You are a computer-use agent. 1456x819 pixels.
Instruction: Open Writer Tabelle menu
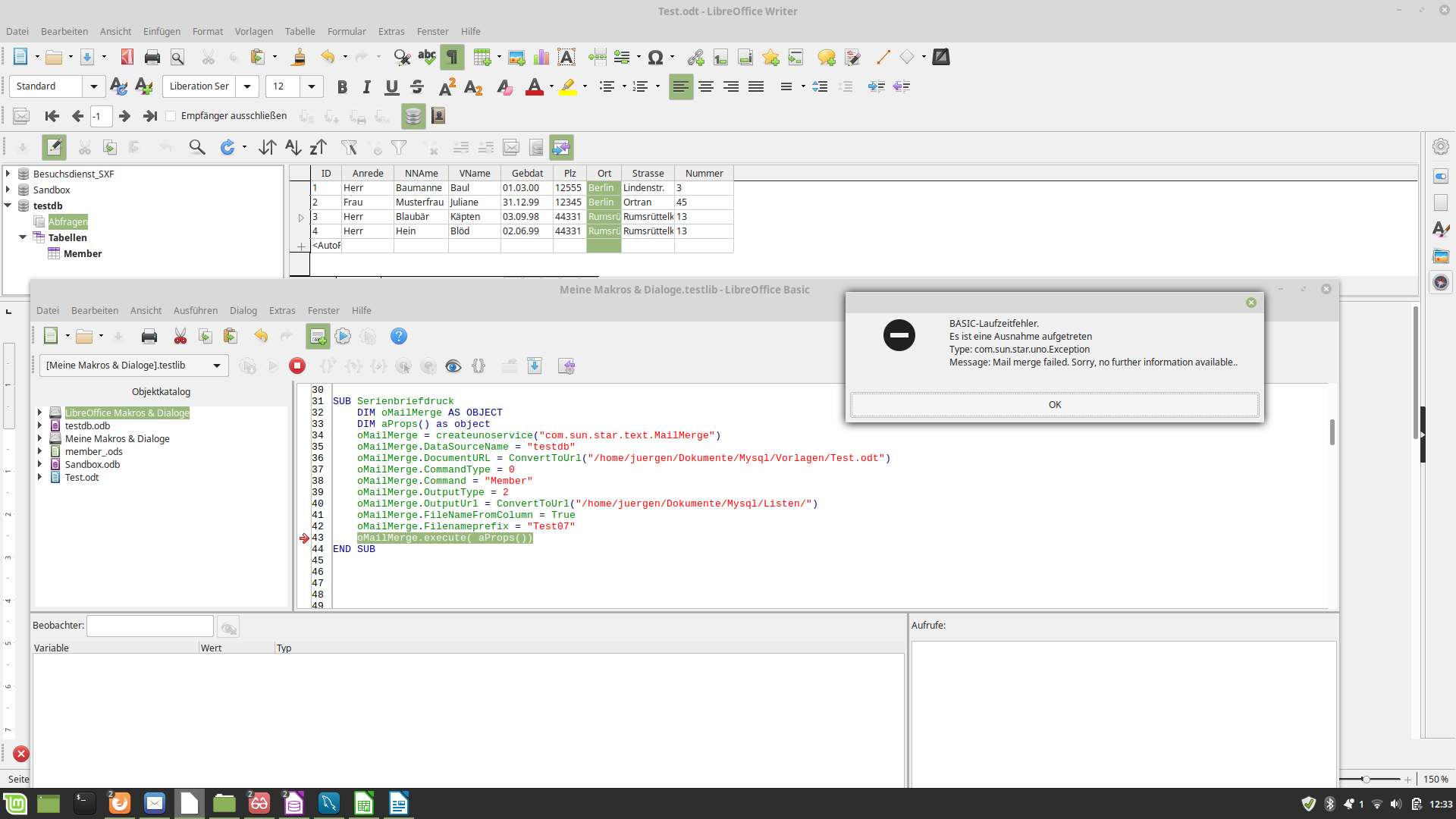click(300, 31)
